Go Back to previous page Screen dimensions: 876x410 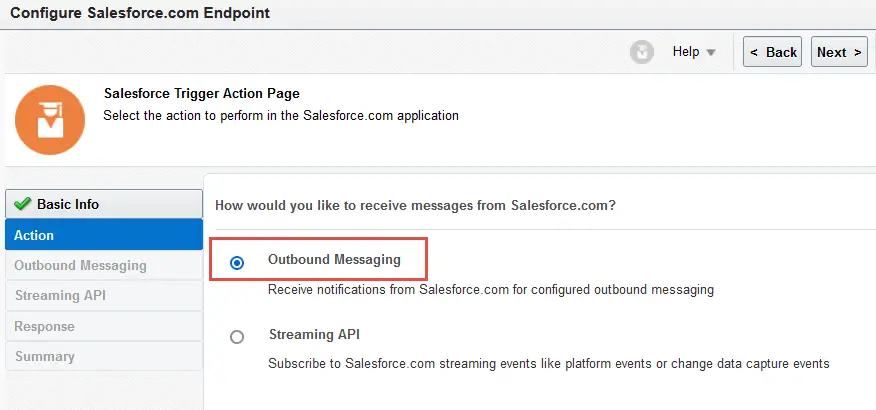pyautogui.click(x=773, y=52)
